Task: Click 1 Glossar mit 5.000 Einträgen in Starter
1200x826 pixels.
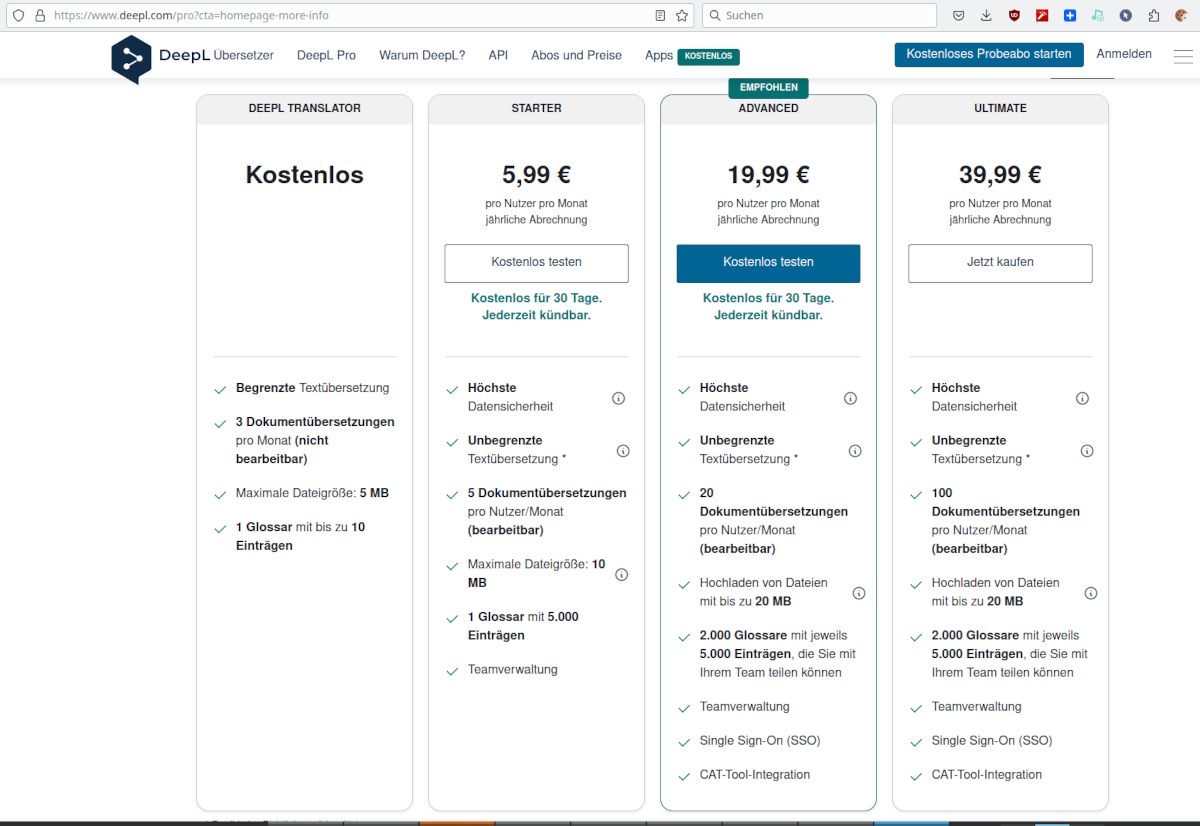Action: point(523,626)
